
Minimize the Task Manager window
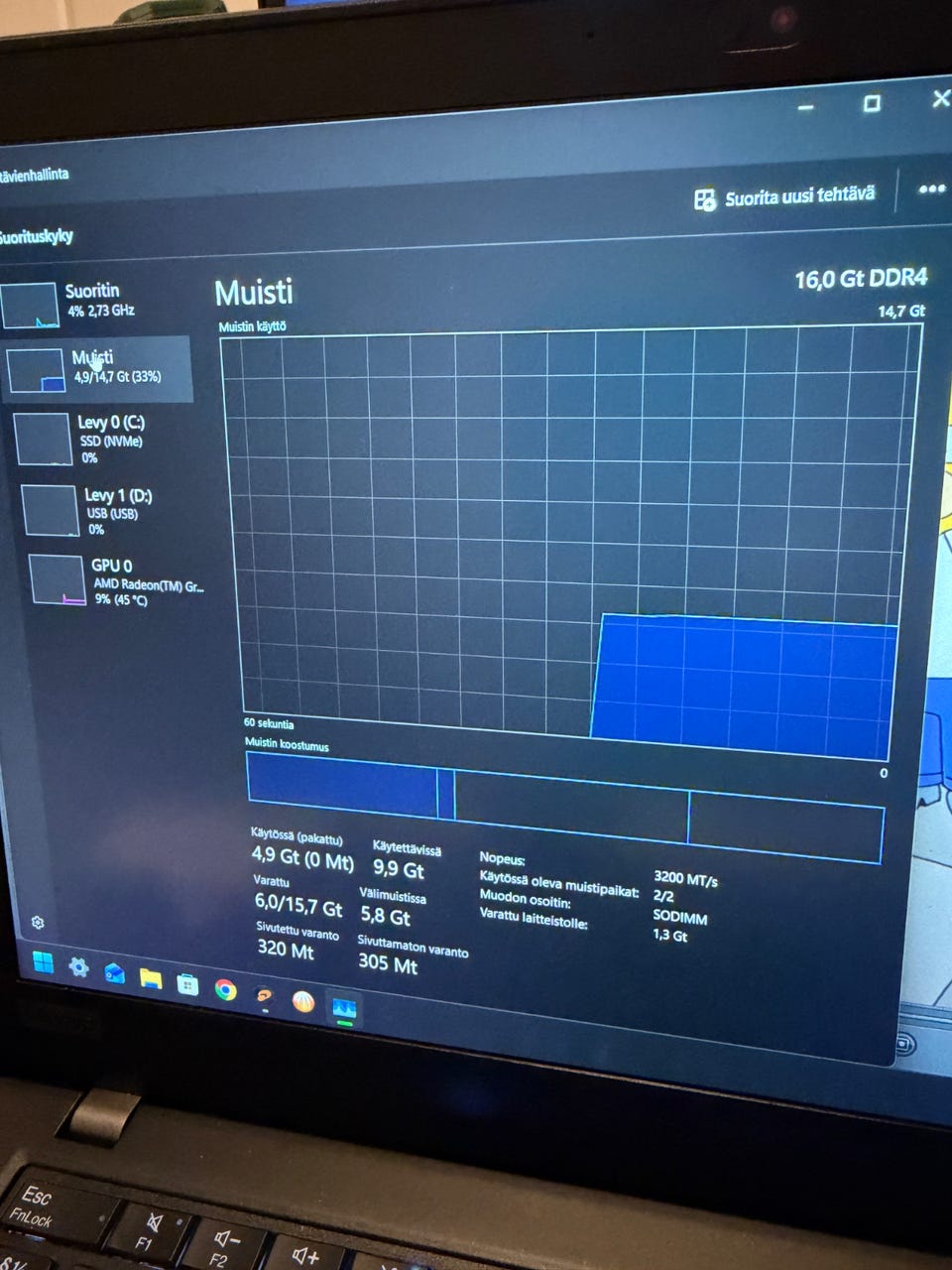(805, 106)
